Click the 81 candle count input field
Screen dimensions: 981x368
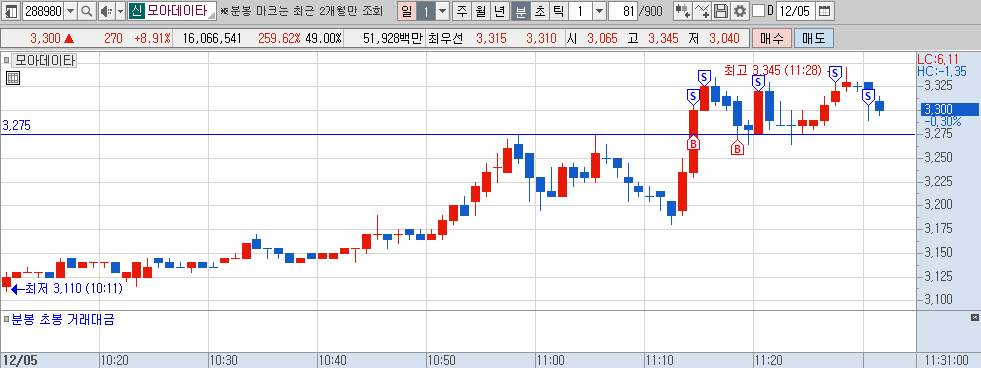click(622, 11)
